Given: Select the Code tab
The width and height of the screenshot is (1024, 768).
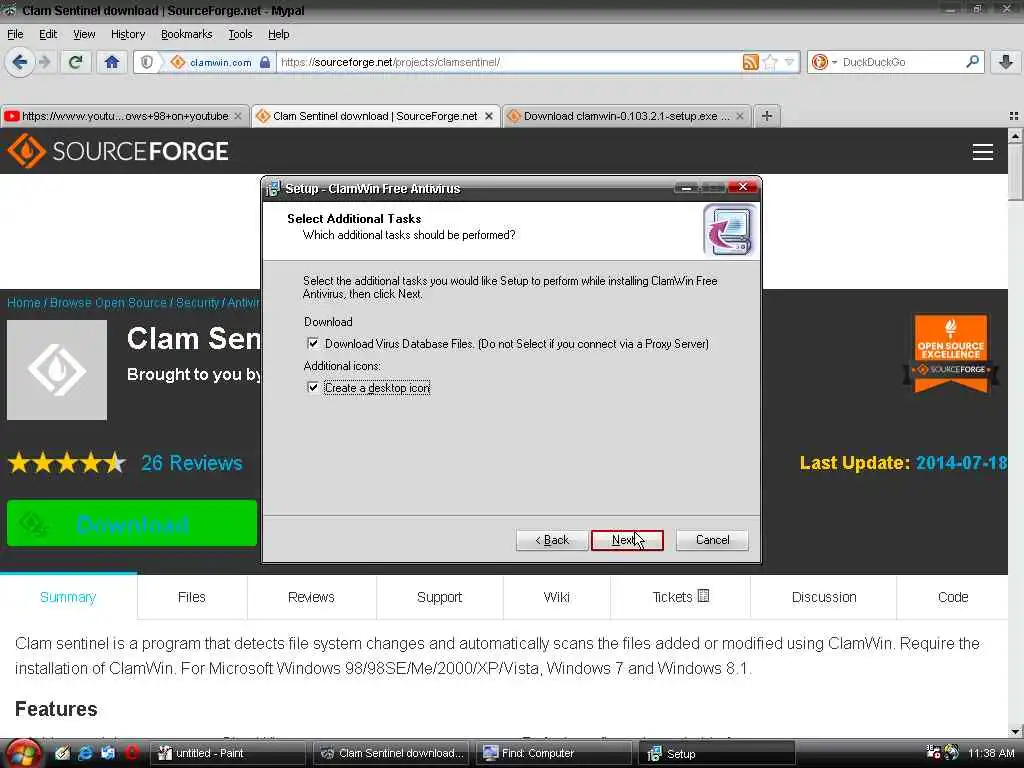Looking at the screenshot, I should (953, 597).
